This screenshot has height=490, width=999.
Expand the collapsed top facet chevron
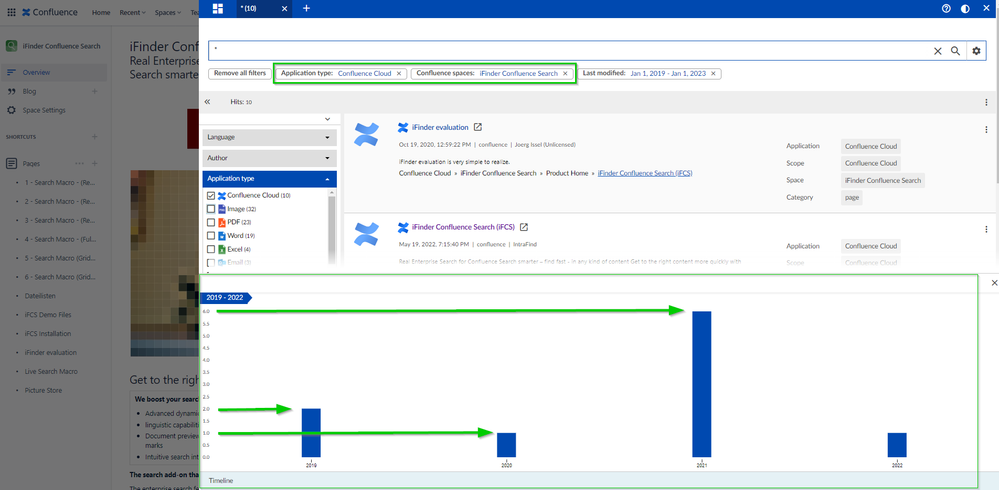(x=327, y=119)
